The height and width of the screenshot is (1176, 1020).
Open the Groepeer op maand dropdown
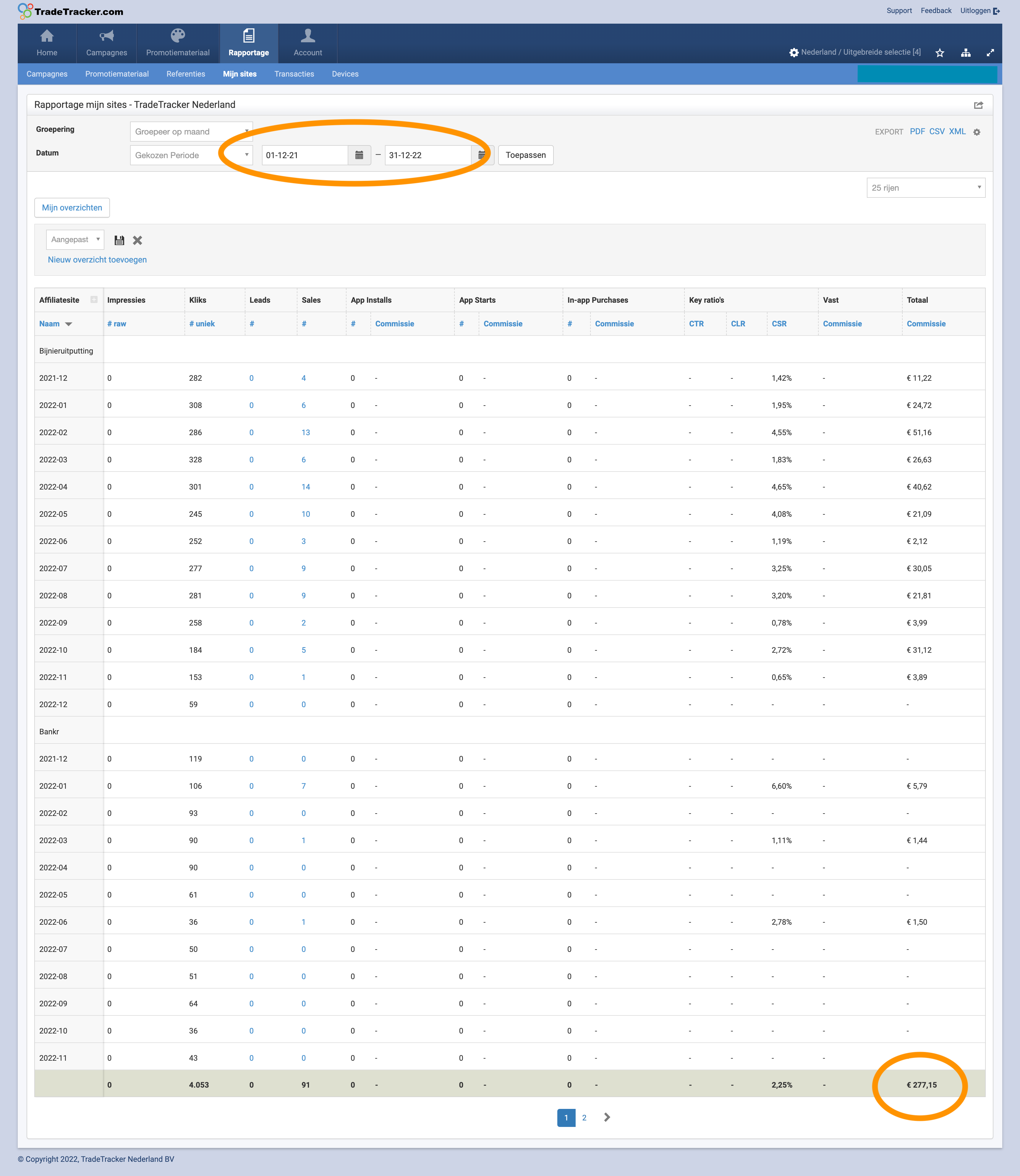click(191, 132)
